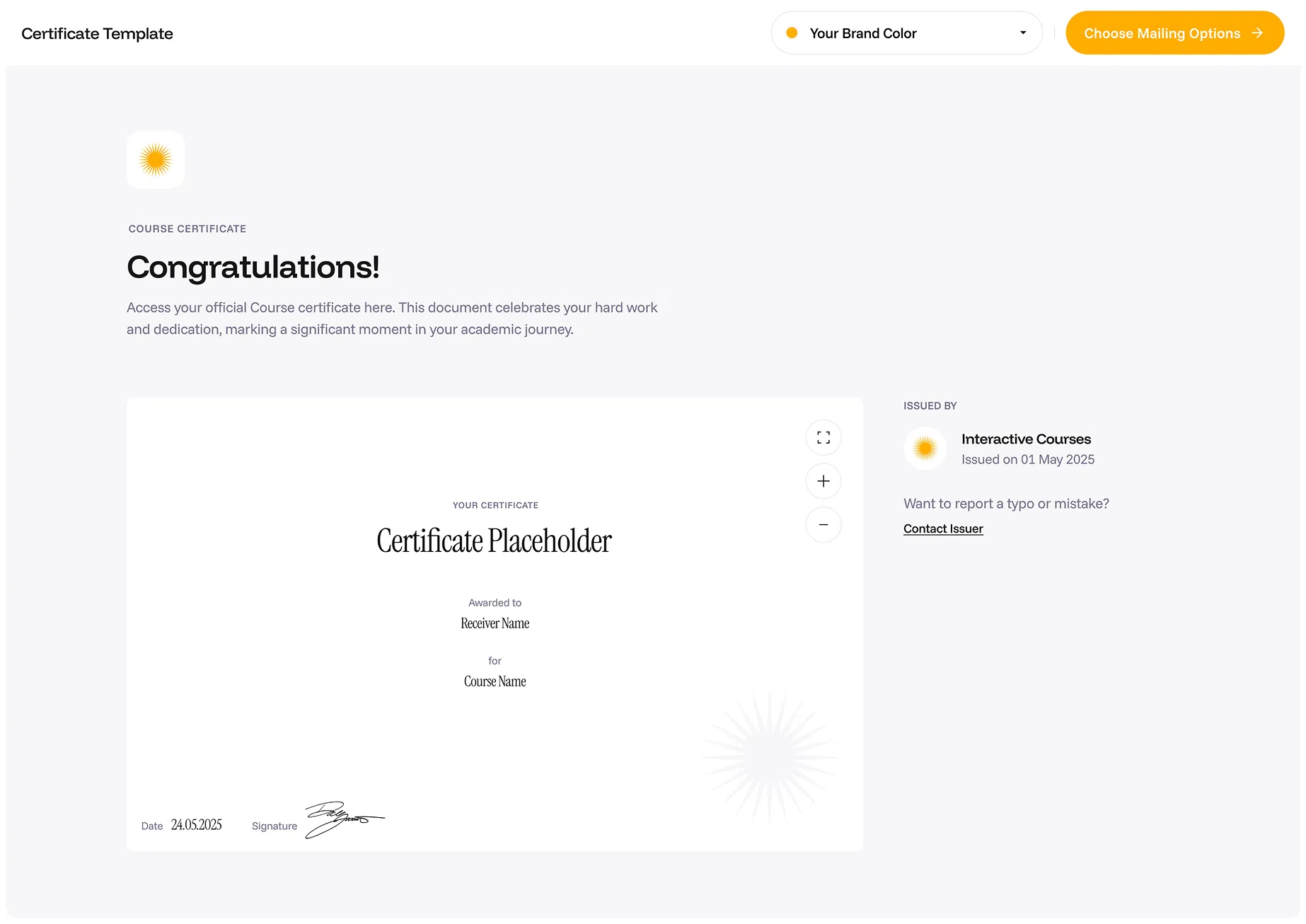The width and height of the screenshot is (1306, 924).
Task: Click the faded sunburst watermark on certificate
Action: point(770,757)
